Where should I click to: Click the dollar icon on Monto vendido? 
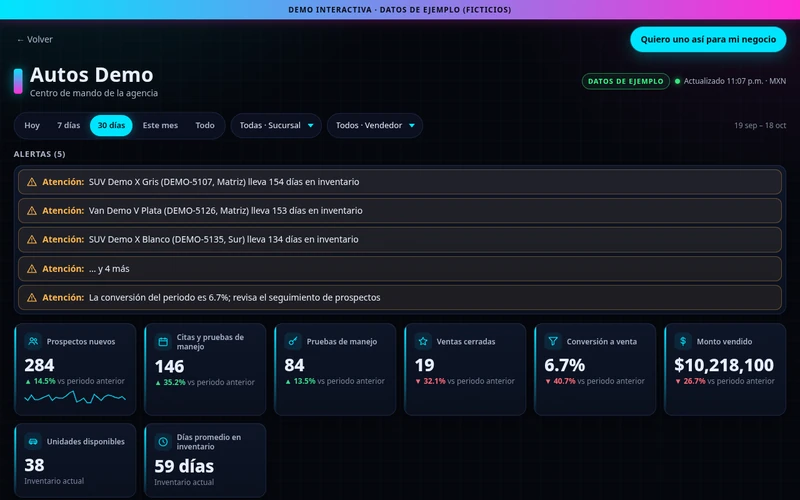683,341
